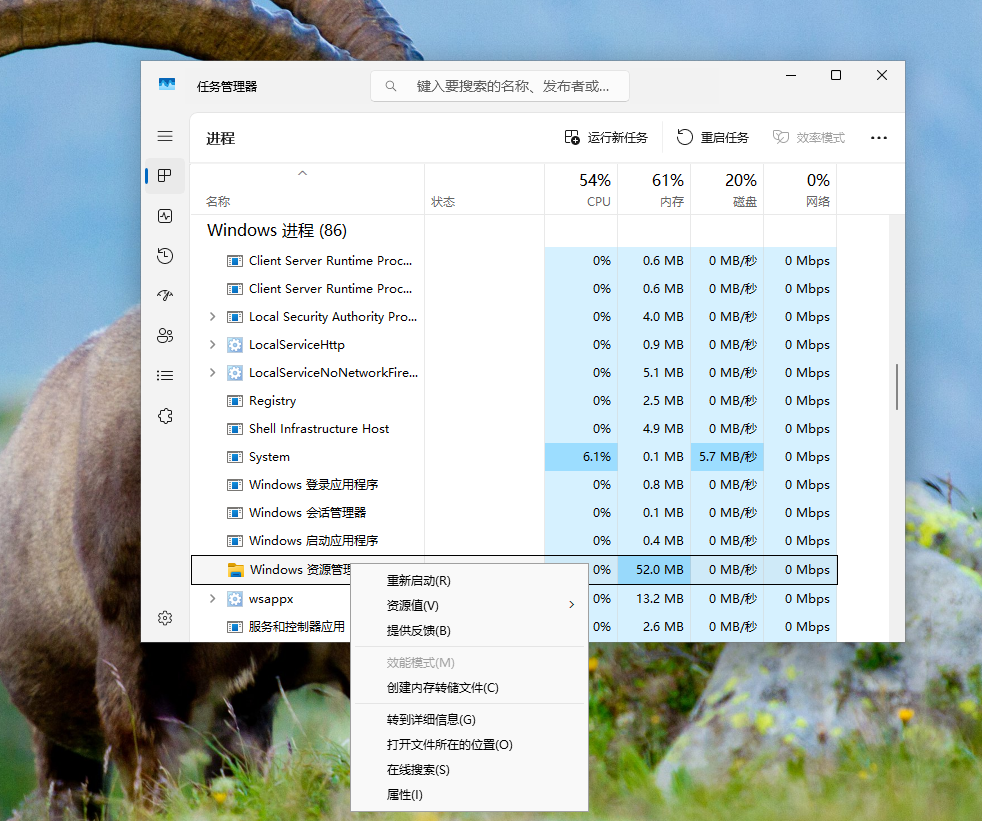Select the Processes sidebar icon

tap(165, 176)
